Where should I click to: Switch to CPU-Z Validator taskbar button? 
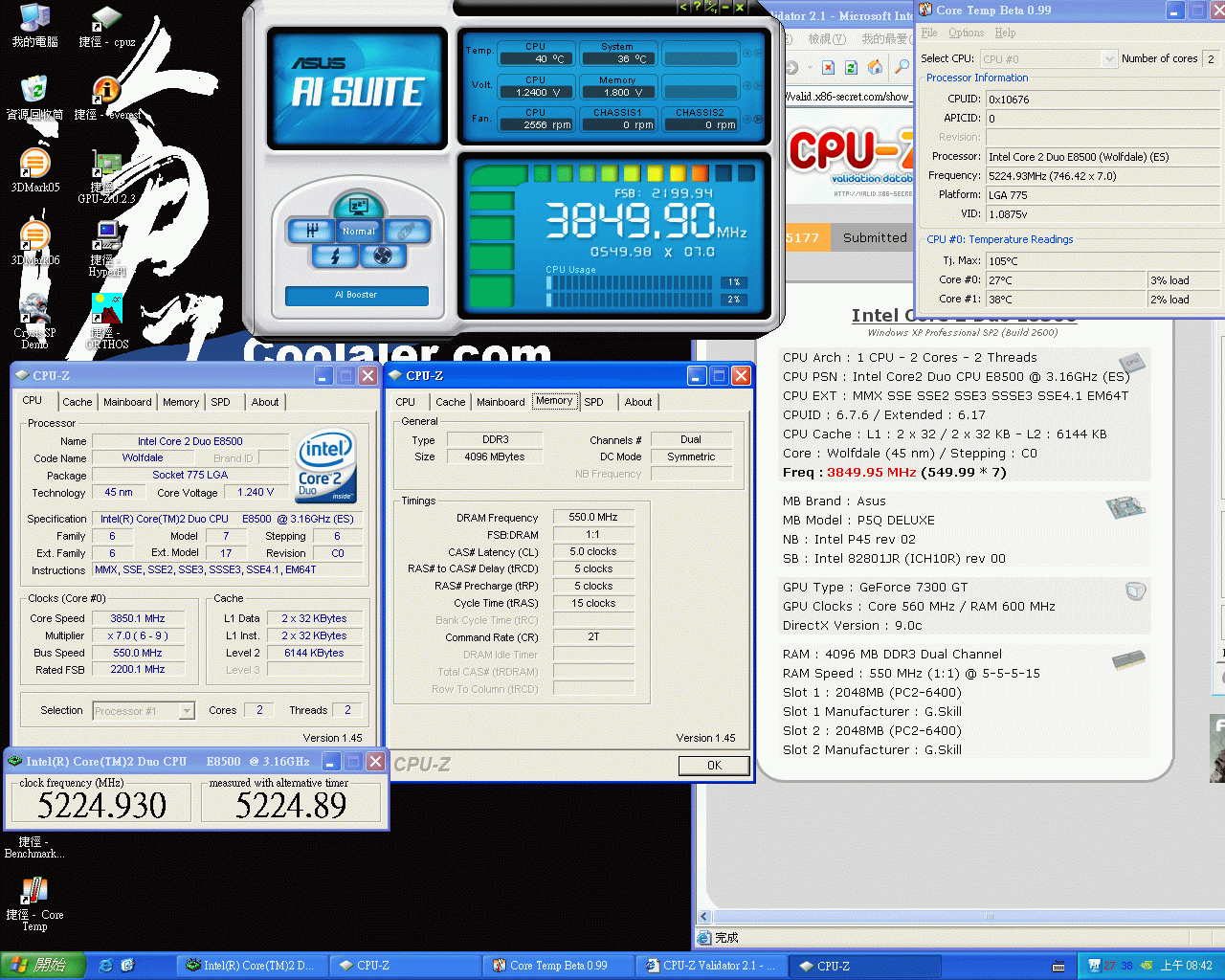712,966
